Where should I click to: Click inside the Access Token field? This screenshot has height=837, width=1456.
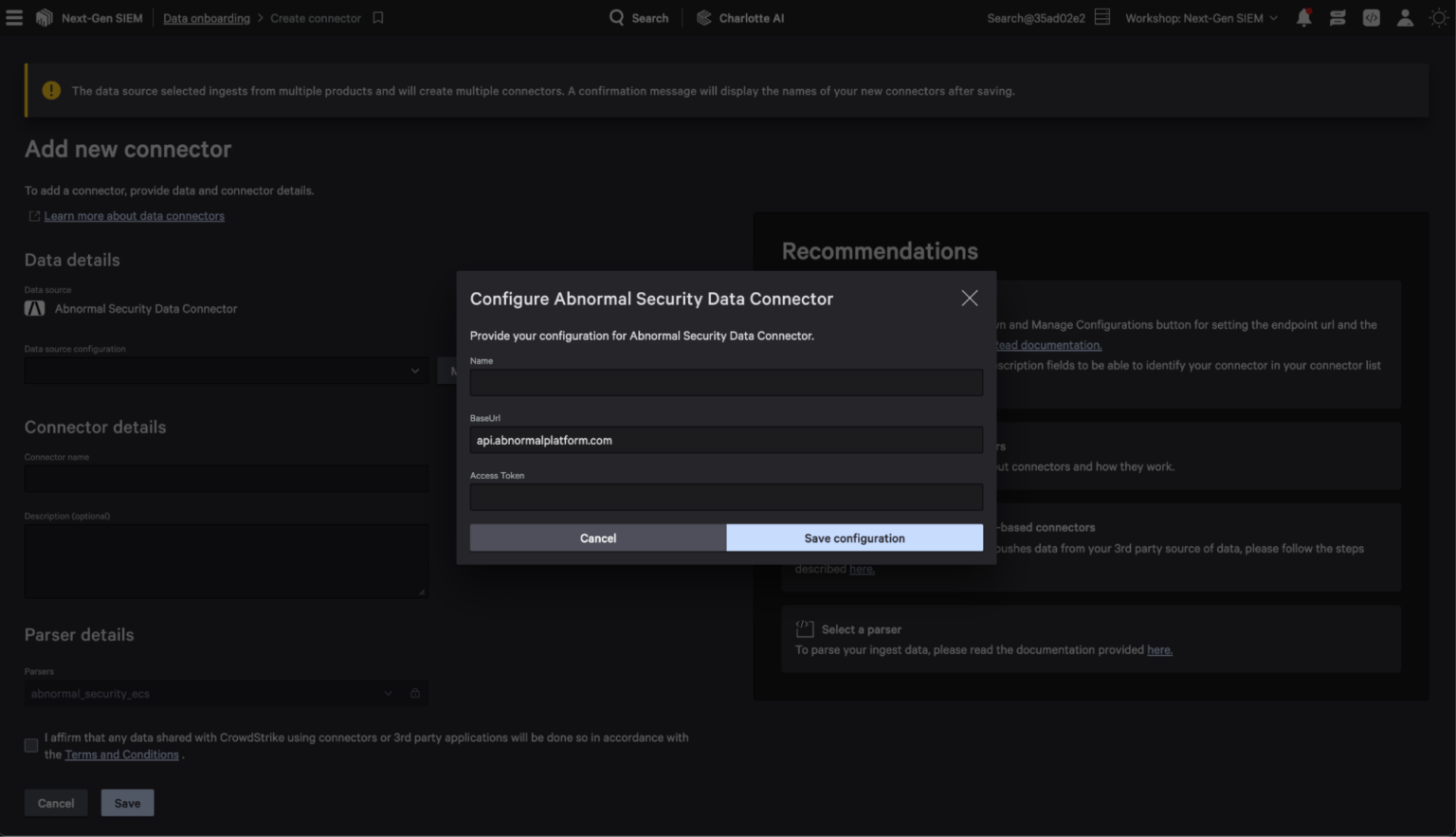pyautogui.click(x=726, y=497)
